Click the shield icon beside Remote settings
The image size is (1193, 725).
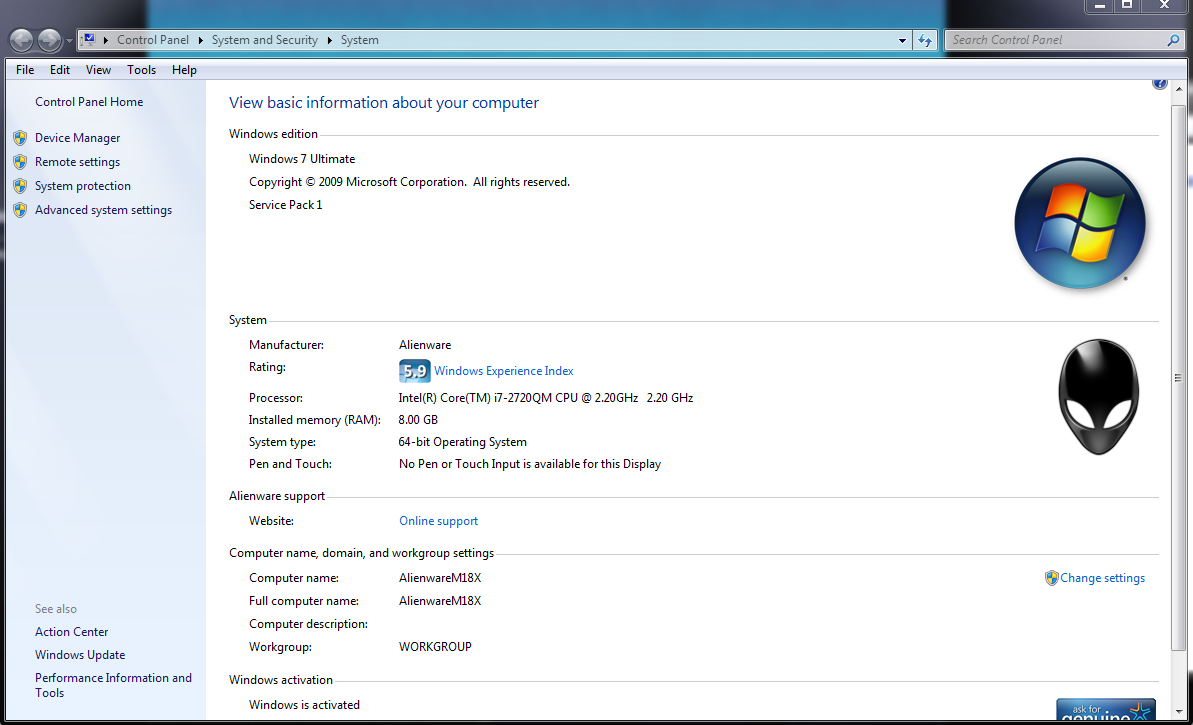[x=21, y=162]
